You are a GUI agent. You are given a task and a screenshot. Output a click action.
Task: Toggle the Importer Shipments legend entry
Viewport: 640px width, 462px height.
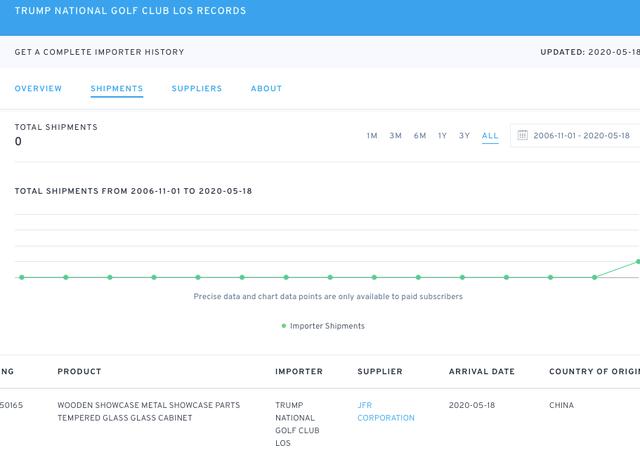pyautogui.click(x=323, y=326)
